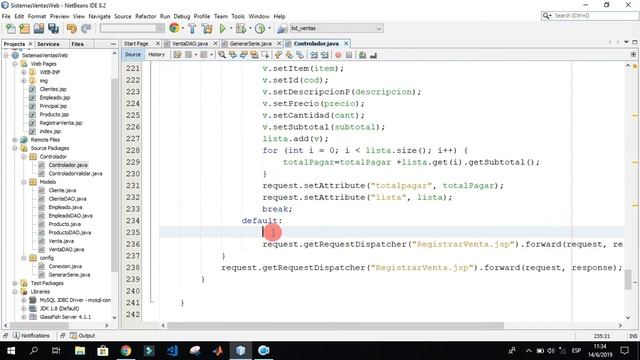Click the Find Selection magnifier icon
Image resolution: width=640 pixels, height=360 pixels.
pos(222,55)
